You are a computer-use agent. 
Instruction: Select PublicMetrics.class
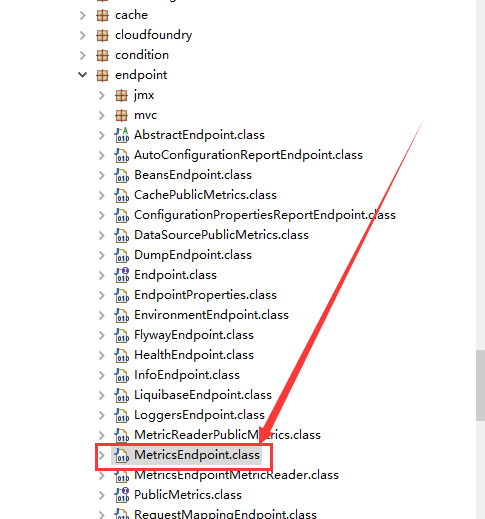(188, 495)
